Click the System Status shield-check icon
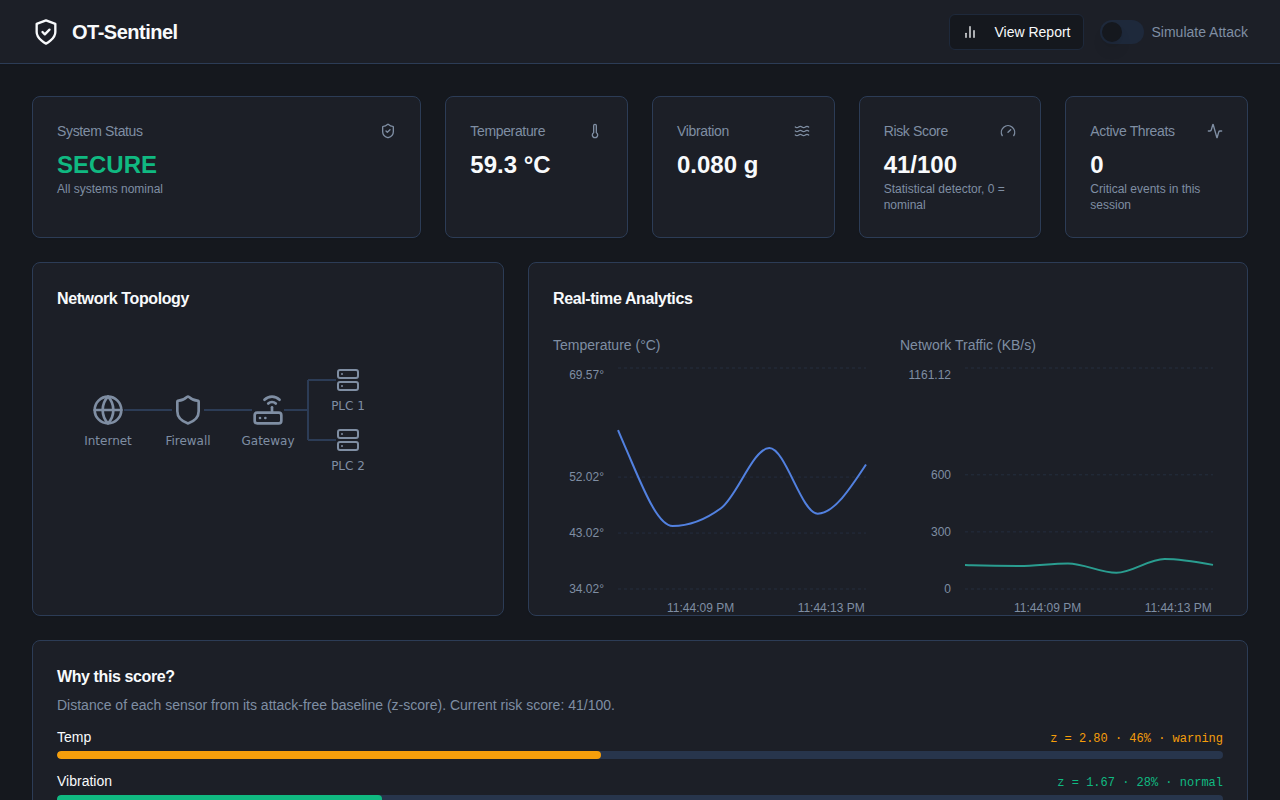The height and width of the screenshot is (800, 1280). [x=388, y=131]
